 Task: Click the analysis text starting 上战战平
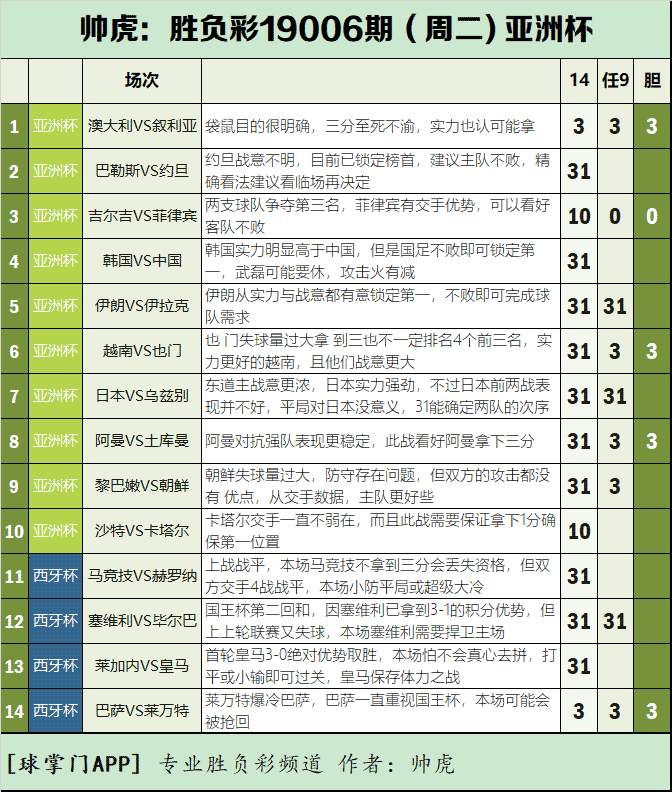[377, 576]
